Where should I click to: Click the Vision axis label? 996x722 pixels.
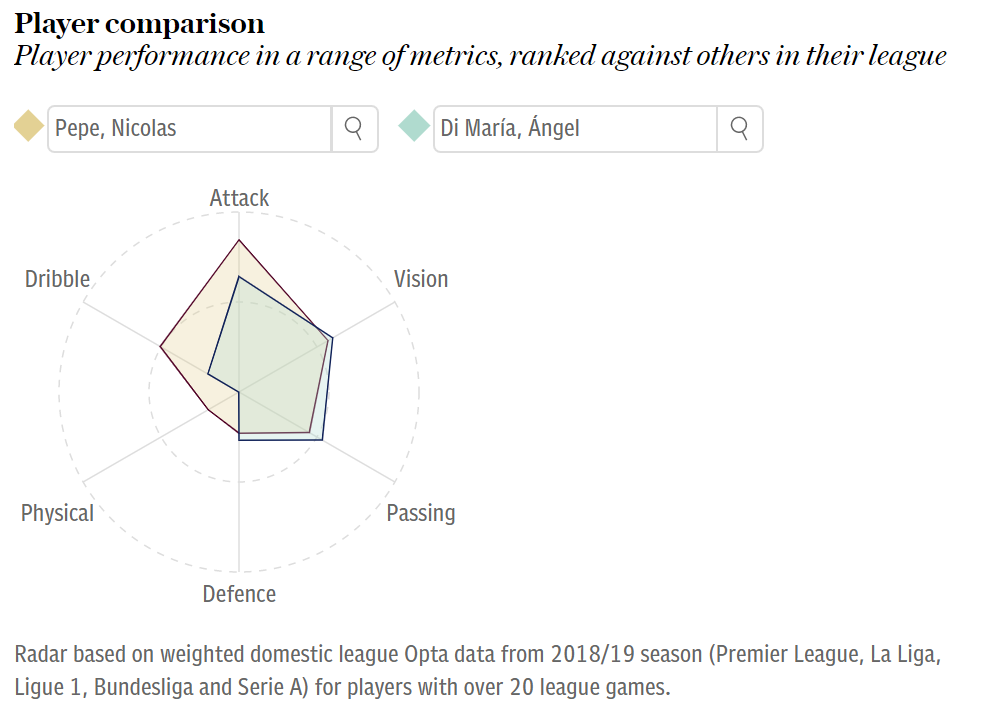(x=421, y=279)
